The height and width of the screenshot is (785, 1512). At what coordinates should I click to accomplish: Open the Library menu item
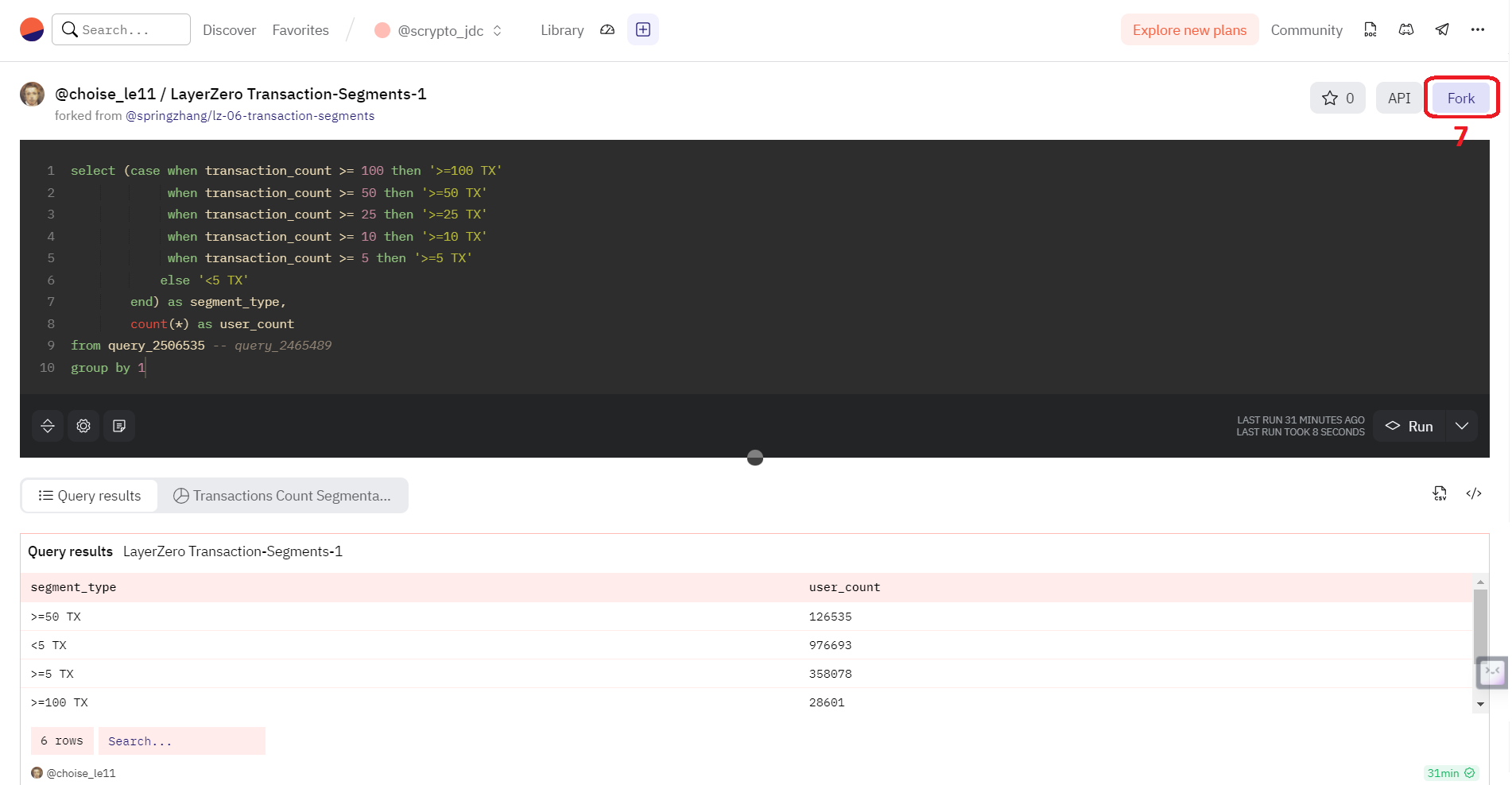(x=562, y=30)
